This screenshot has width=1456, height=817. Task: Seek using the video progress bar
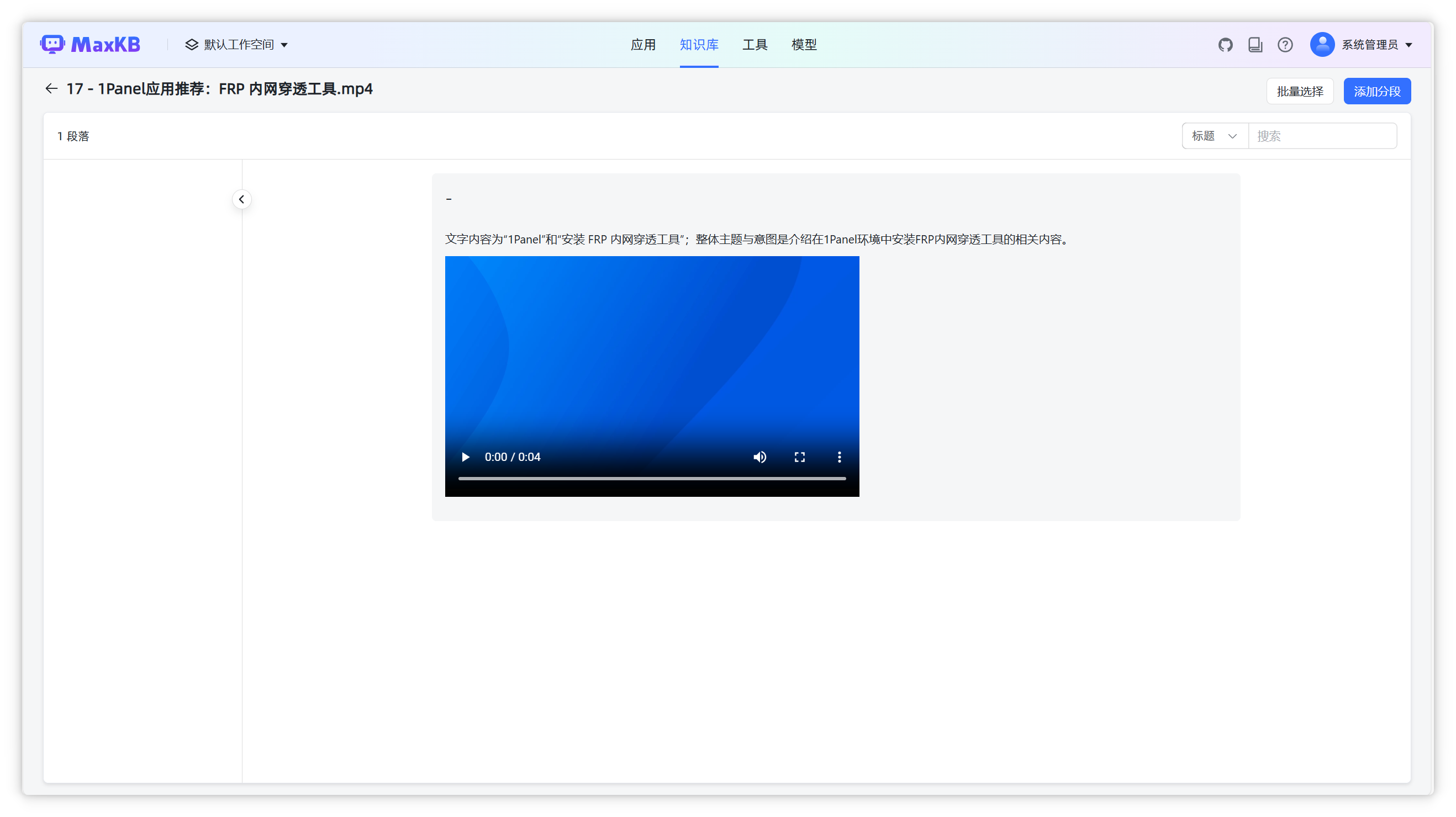pos(651,479)
